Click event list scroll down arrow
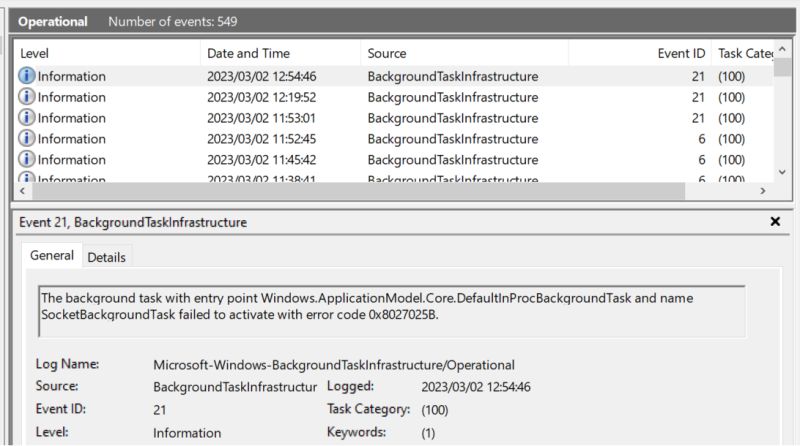This screenshot has height=446, width=800. click(782, 172)
